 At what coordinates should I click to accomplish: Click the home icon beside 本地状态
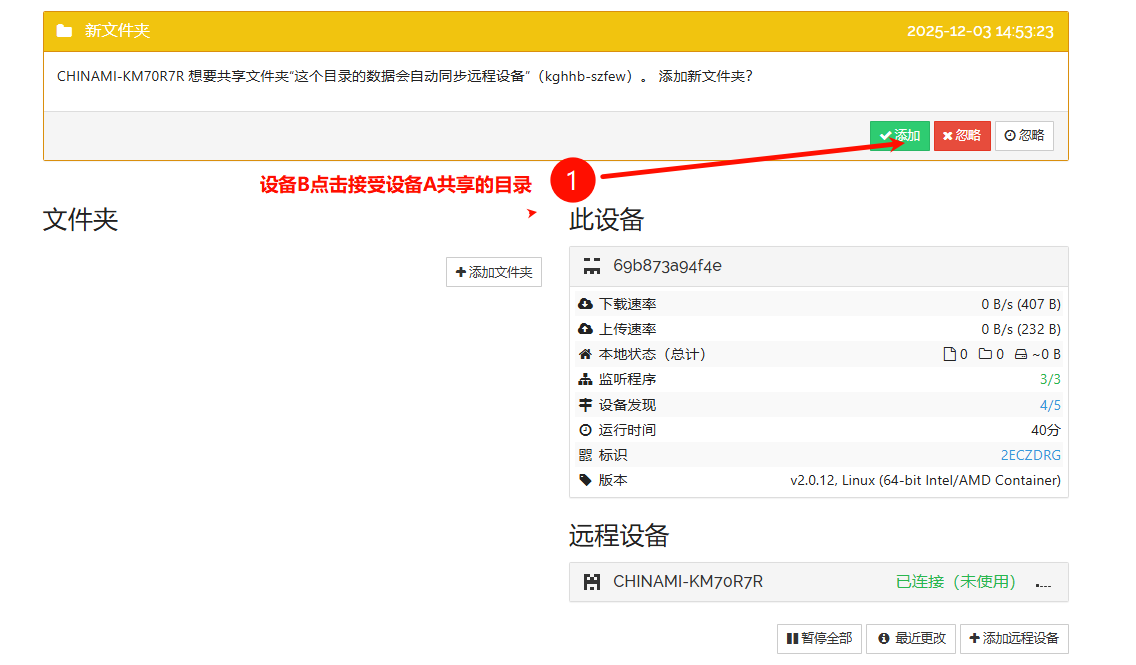[586, 354]
